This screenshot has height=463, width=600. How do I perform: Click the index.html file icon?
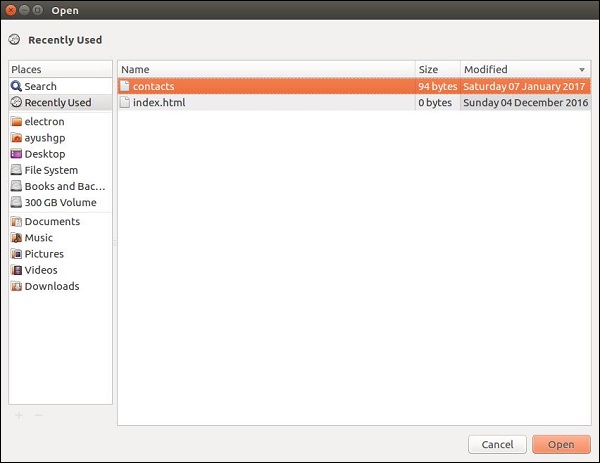(x=125, y=102)
